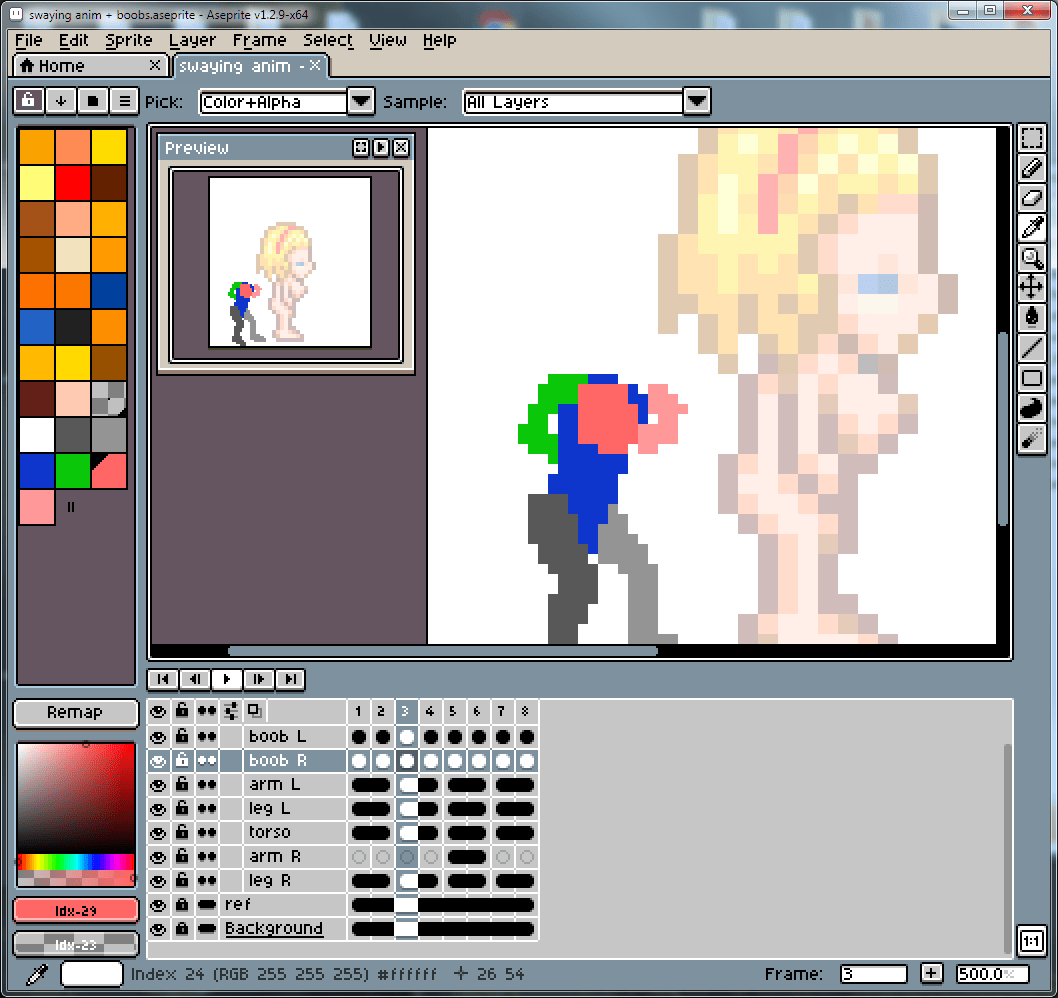Viewport: 1058px width, 998px height.
Task: Expand the Sample layers dropdown
Action: click(696, 102)
